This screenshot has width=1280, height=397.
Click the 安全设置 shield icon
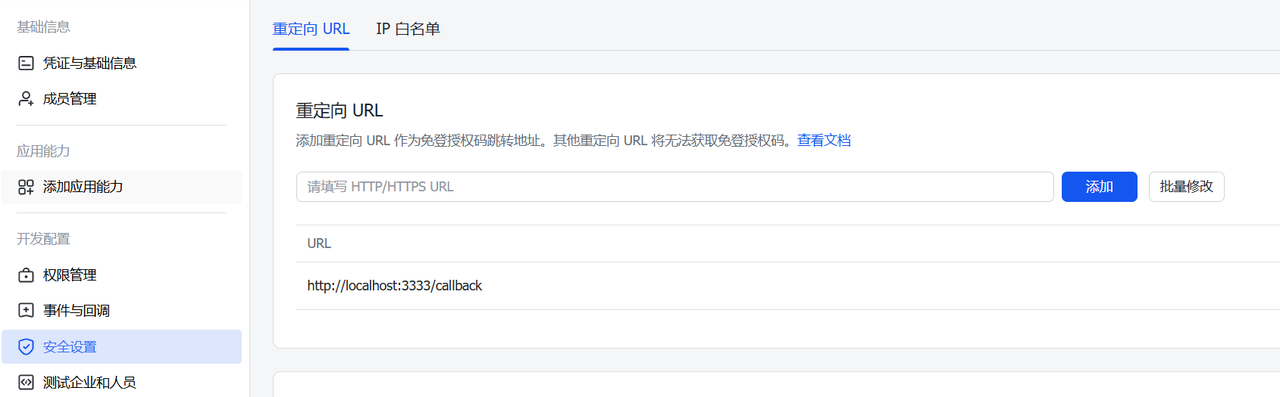pos(26,347)
